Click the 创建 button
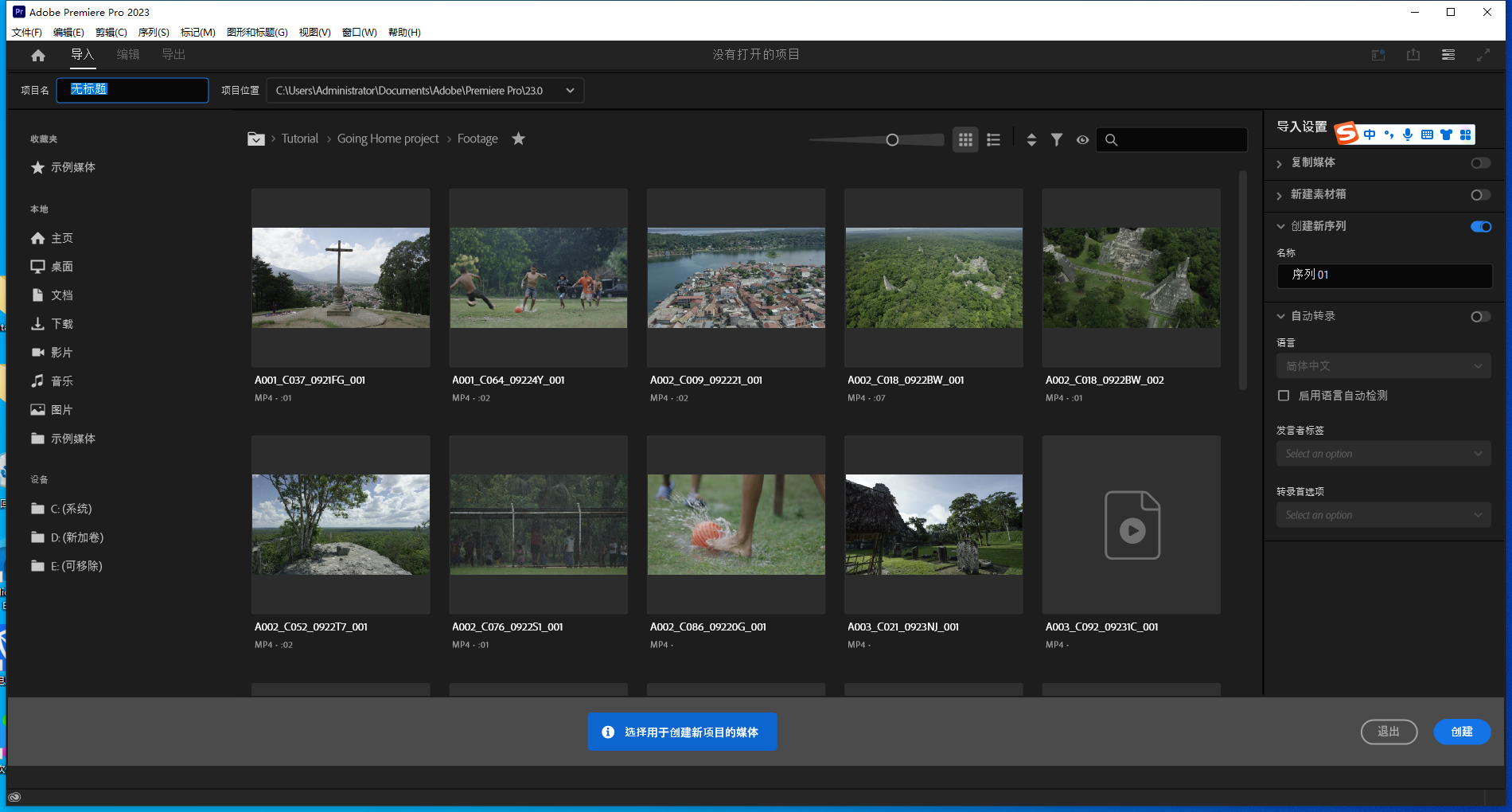 pos(1462,732)
